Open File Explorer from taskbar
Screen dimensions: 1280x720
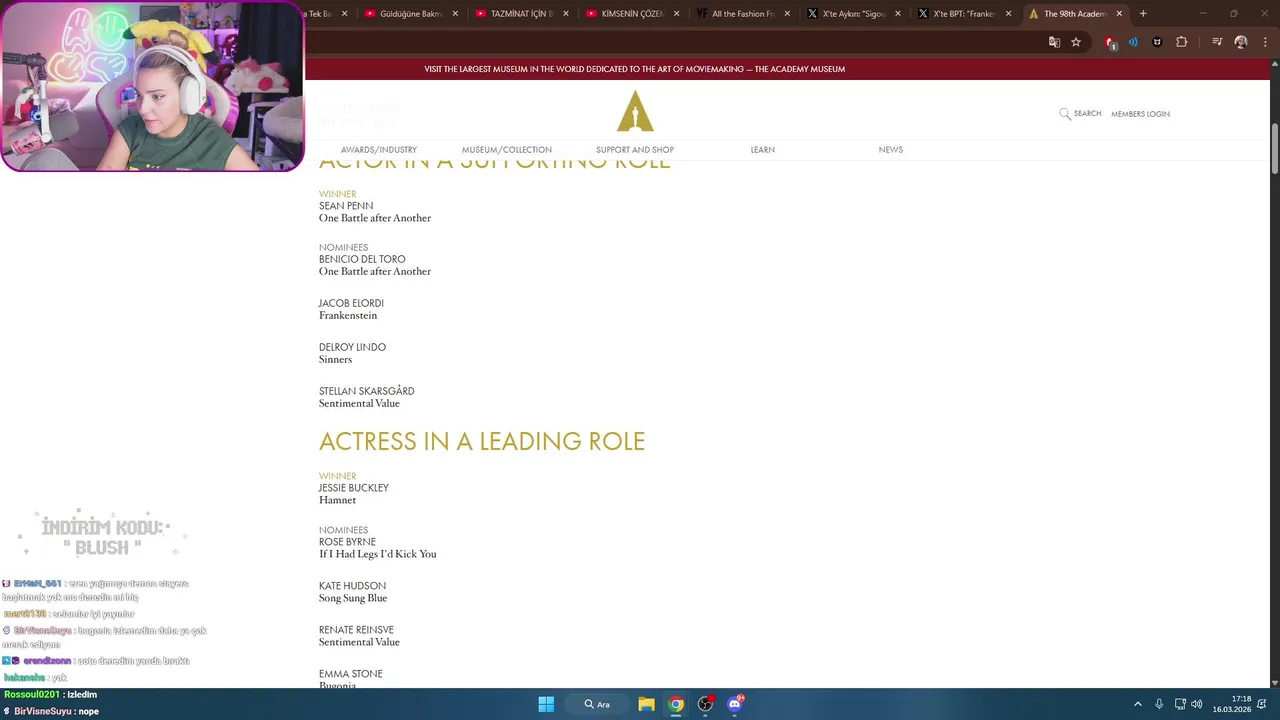tap(646, 704)
